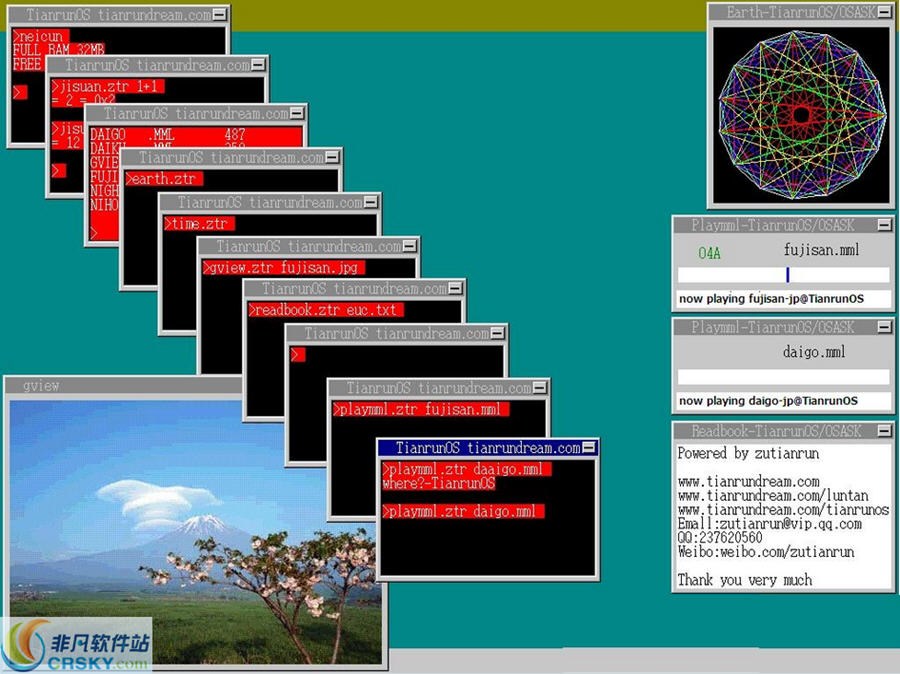Viewport: 900px width, 674px height.
Task: Click the square button on Earth window title bar
Action: pos(884,10)
